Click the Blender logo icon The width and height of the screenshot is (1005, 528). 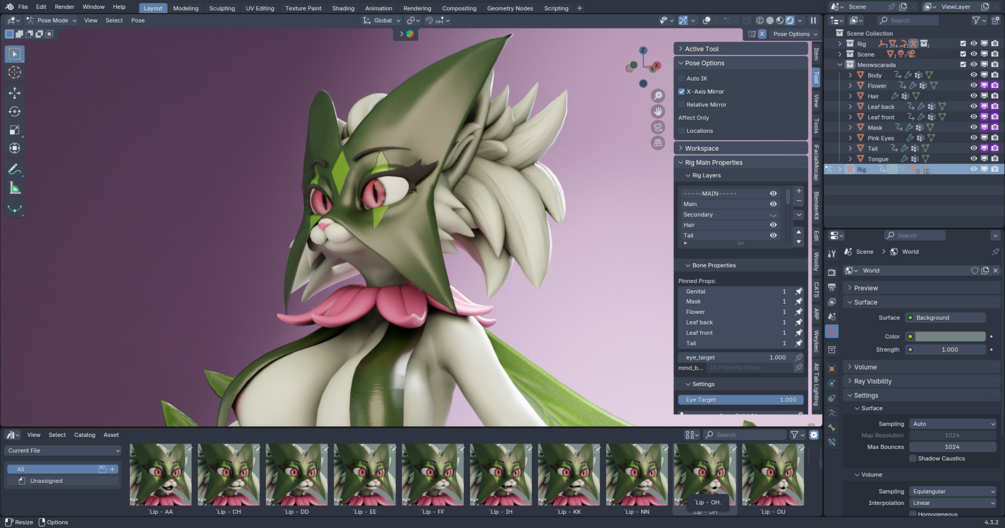pyautogui.click(x=9, y=7)
